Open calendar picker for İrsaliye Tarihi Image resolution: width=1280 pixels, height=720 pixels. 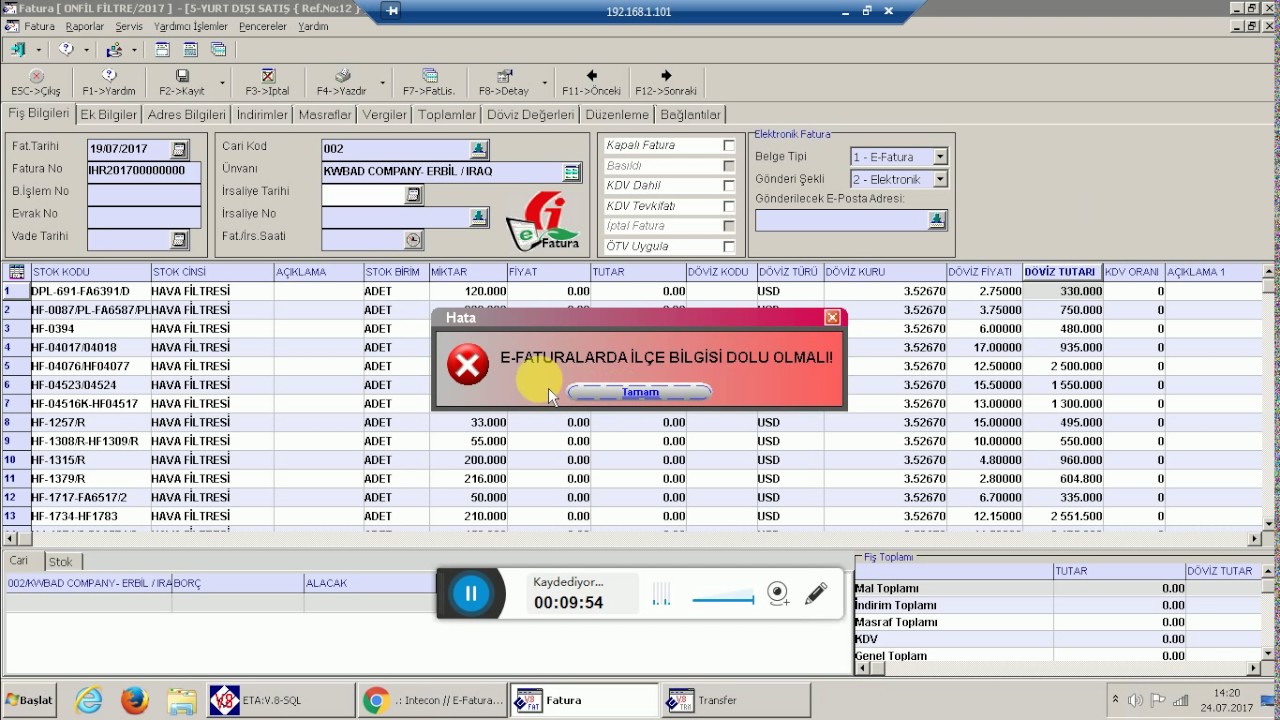[413, 195]
